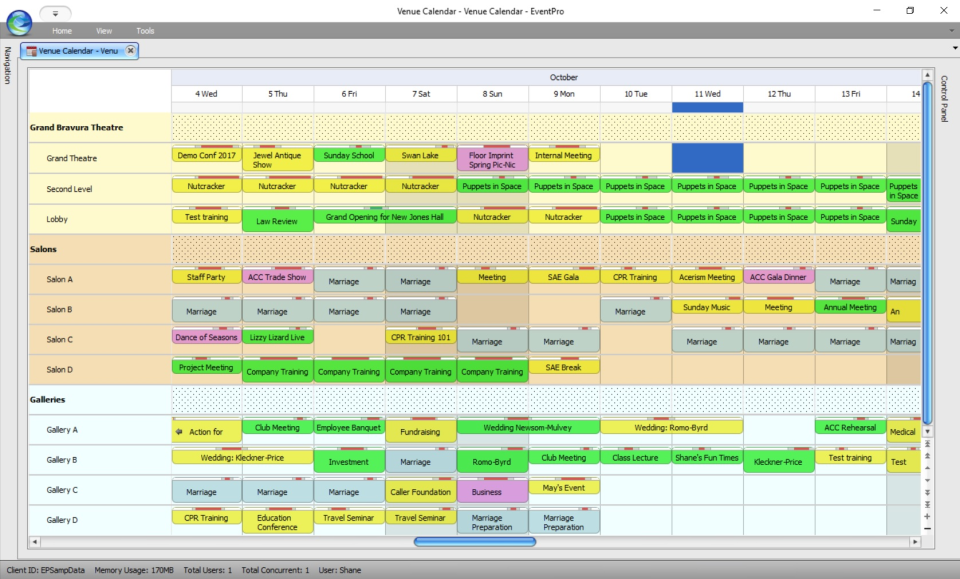Click the vertical scrollbar up arrow
Image resolution: width=960 pixels, height=579 pixels.
(928, 75)
